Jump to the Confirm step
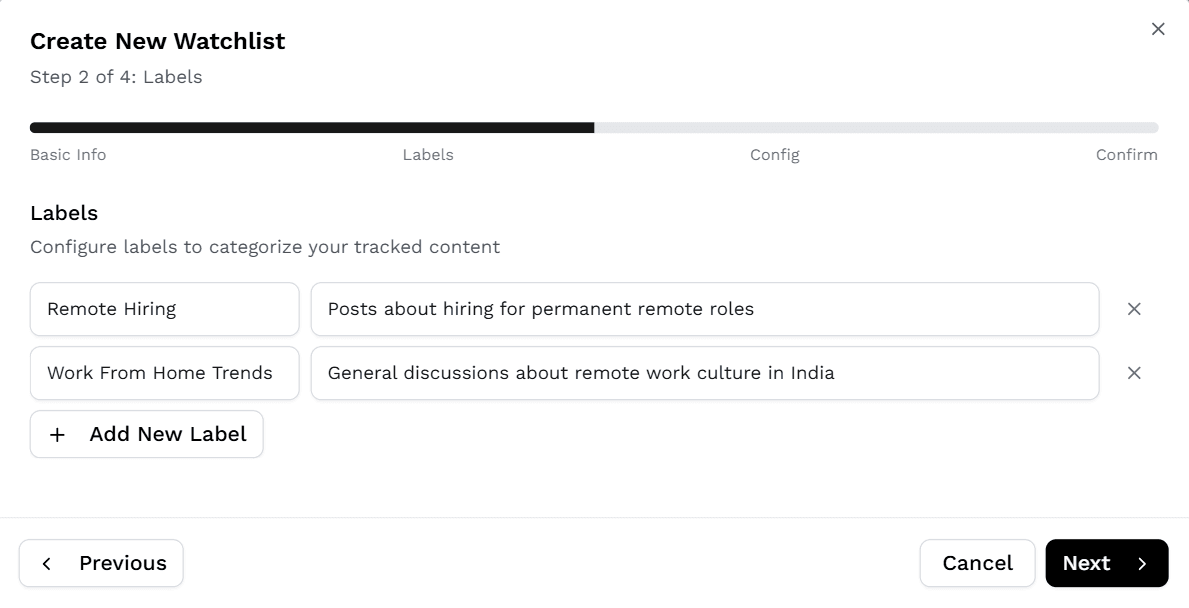The width and height of the screenshot is (1189, 608). pyautogui.click(x=1126, y=155)
